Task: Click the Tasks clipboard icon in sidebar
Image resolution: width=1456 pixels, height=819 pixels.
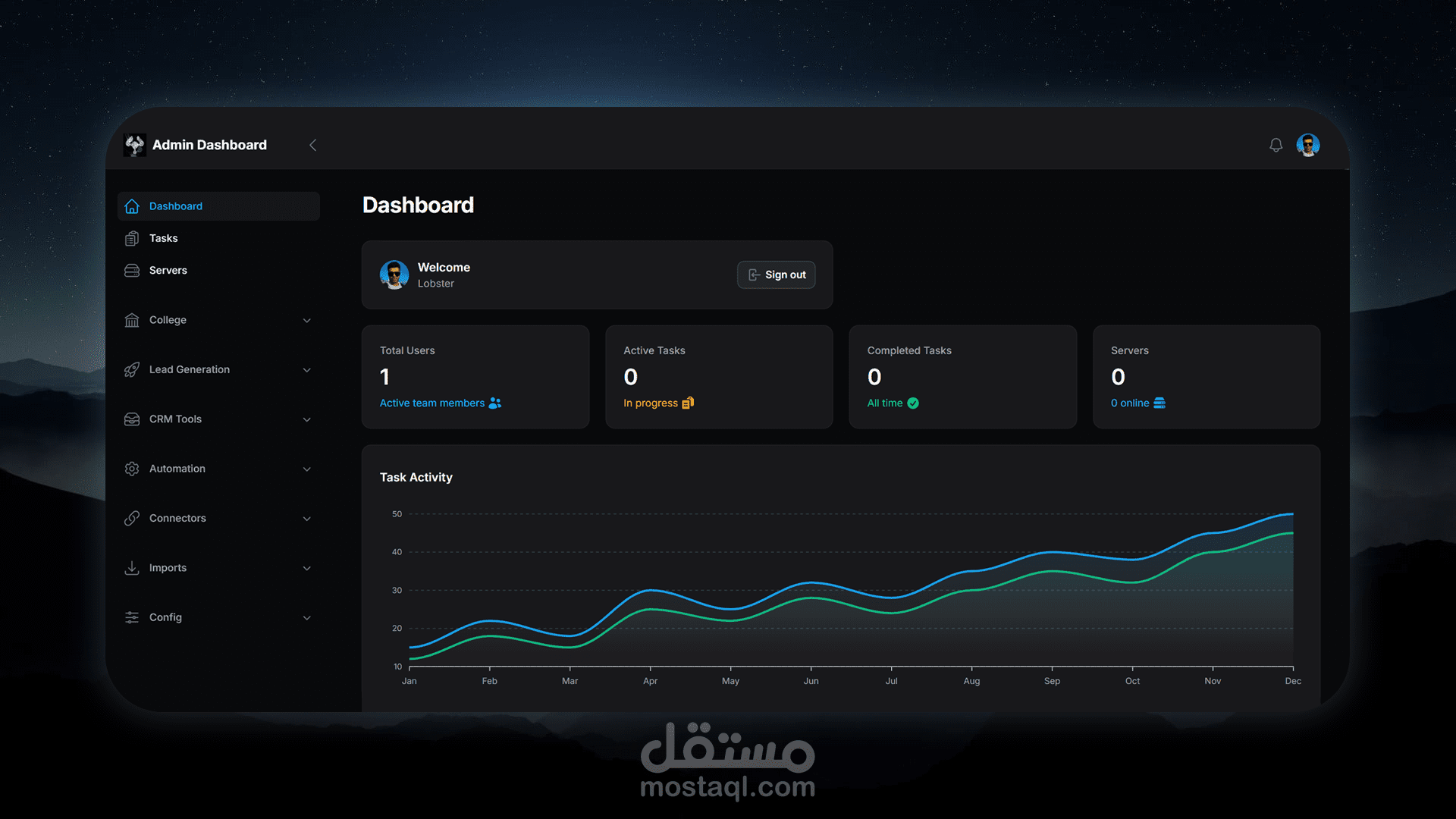Action: point(132,238)
